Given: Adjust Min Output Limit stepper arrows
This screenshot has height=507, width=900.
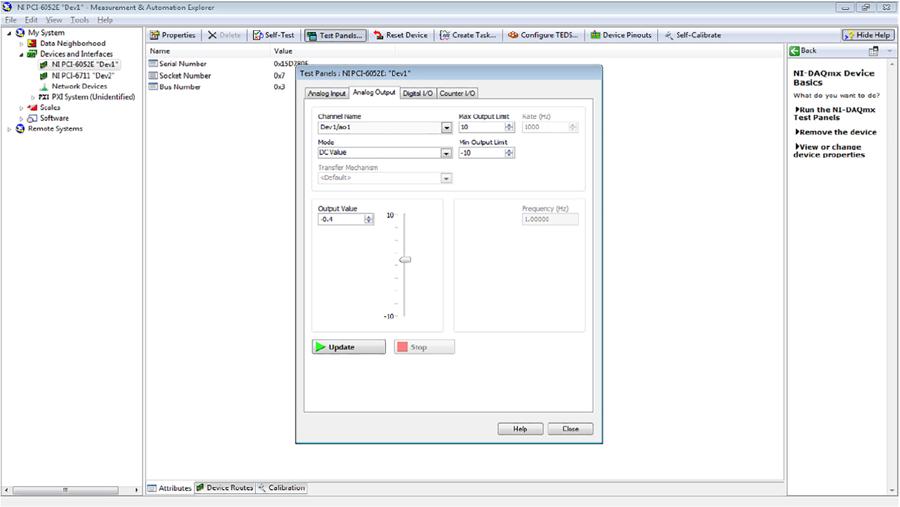Looking at the screenshot, I should click(509, 153).
